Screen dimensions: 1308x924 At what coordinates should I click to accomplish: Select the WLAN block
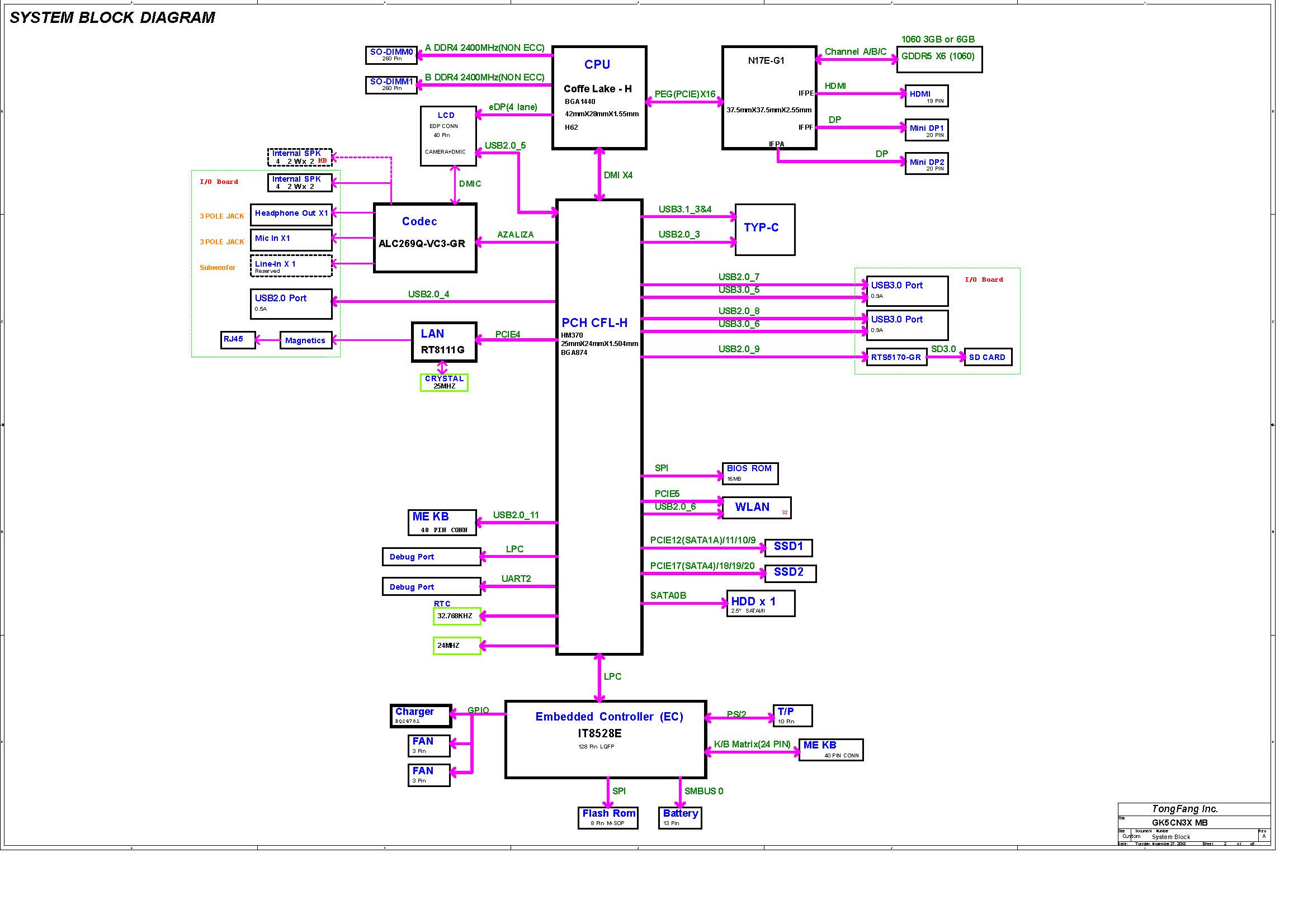[756, 507]
